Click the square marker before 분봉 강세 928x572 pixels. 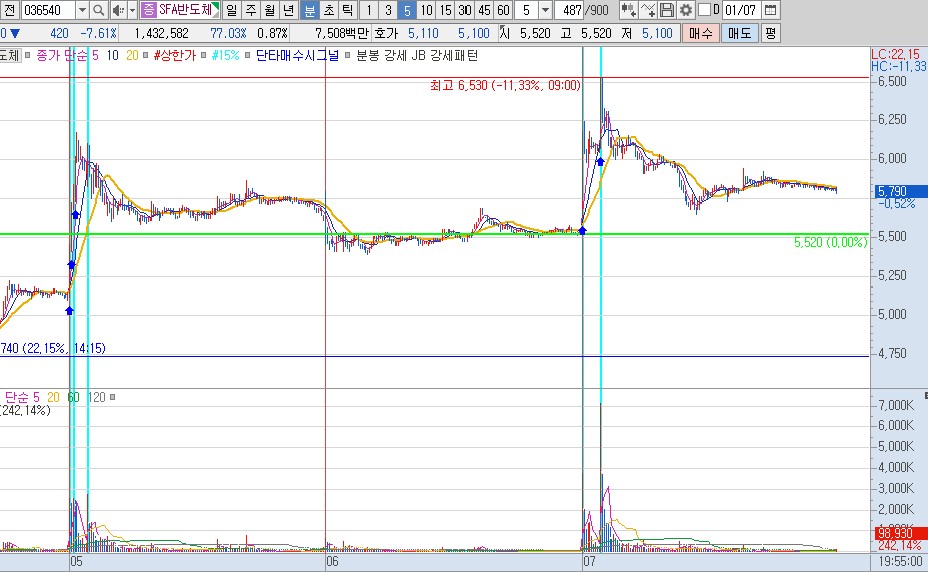click(x=347, y=56)
